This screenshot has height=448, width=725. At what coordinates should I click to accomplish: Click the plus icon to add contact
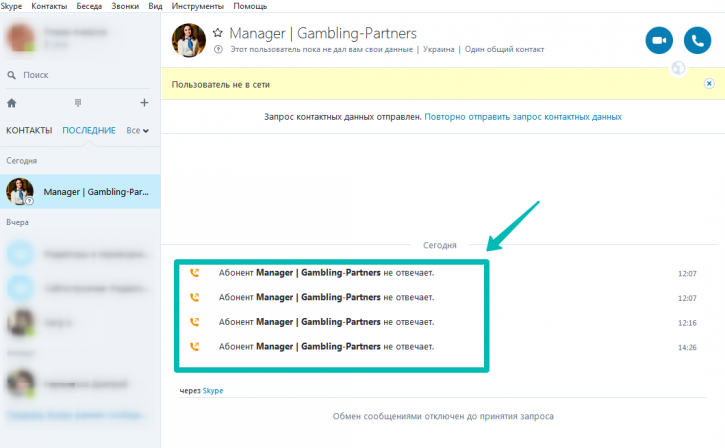pyautogui.click(x=144, y=103)
